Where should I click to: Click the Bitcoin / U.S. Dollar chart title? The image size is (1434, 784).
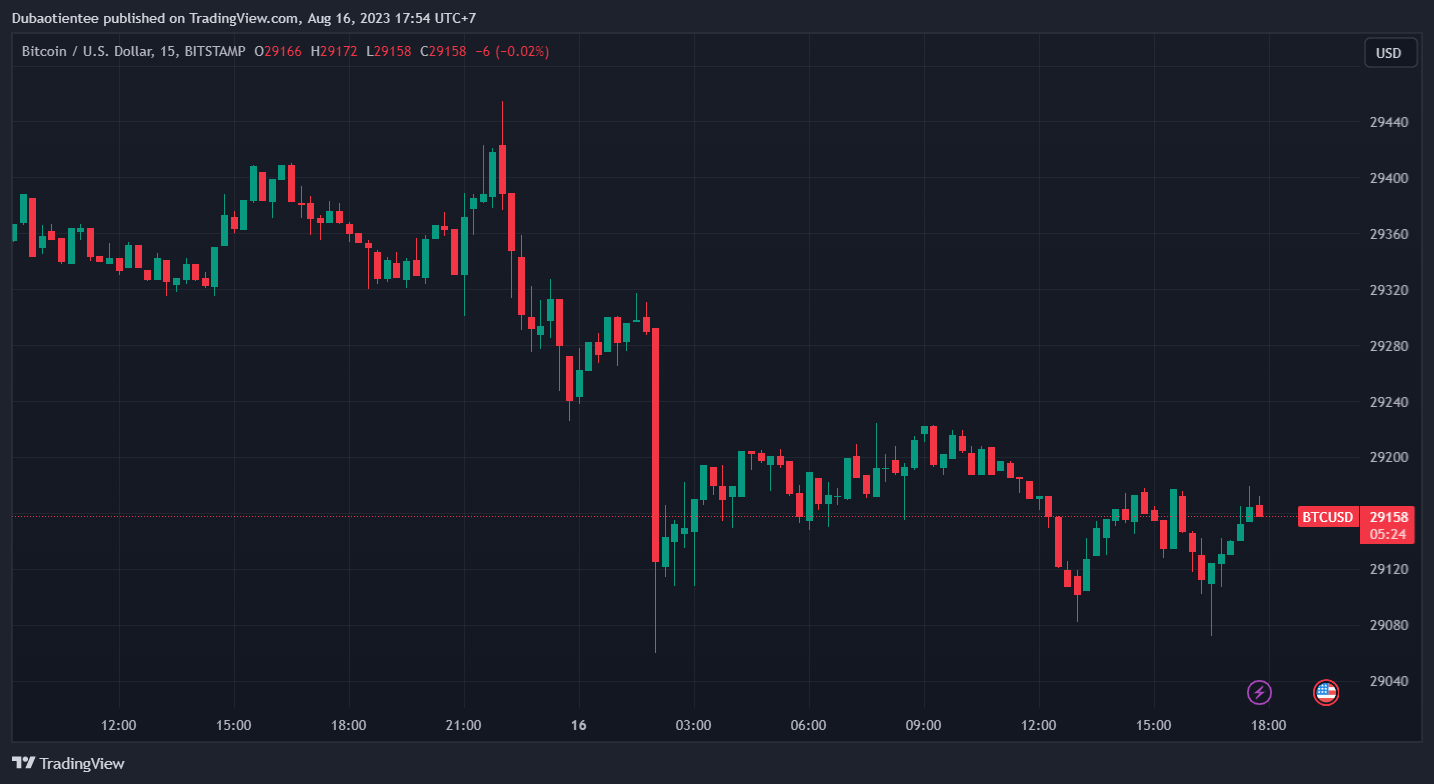pos(83,51)
